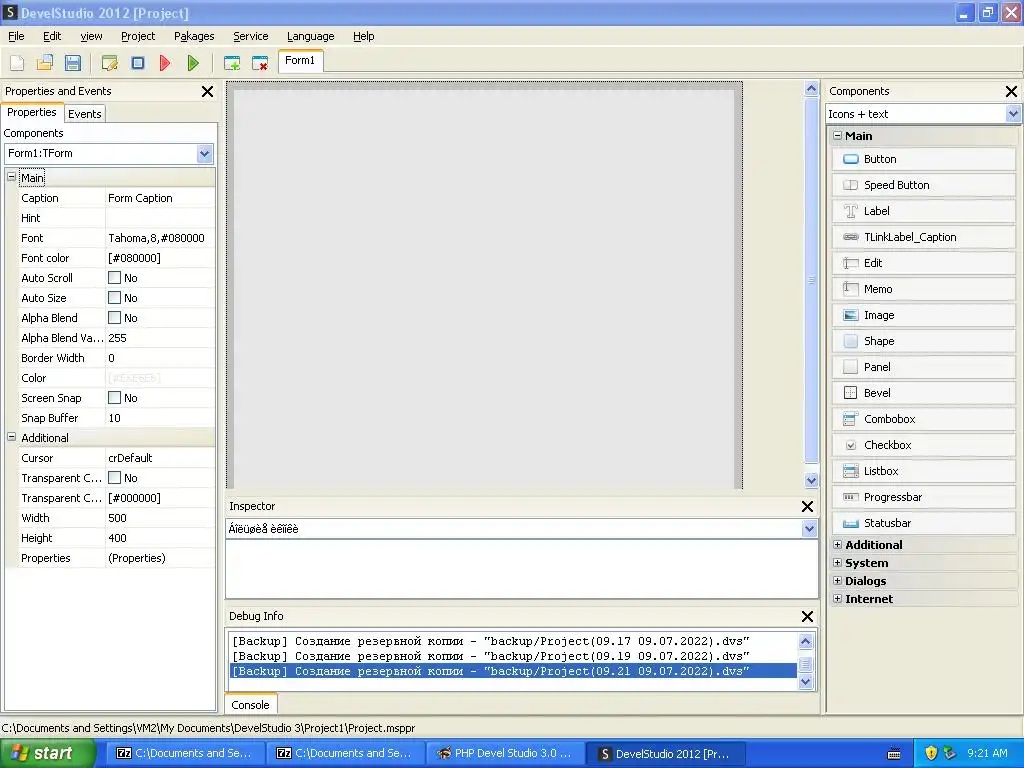Click the Save floppy disk icon
Viewport: 1024px width, 768px height.
pyautogui.click(x=72, y=63)
